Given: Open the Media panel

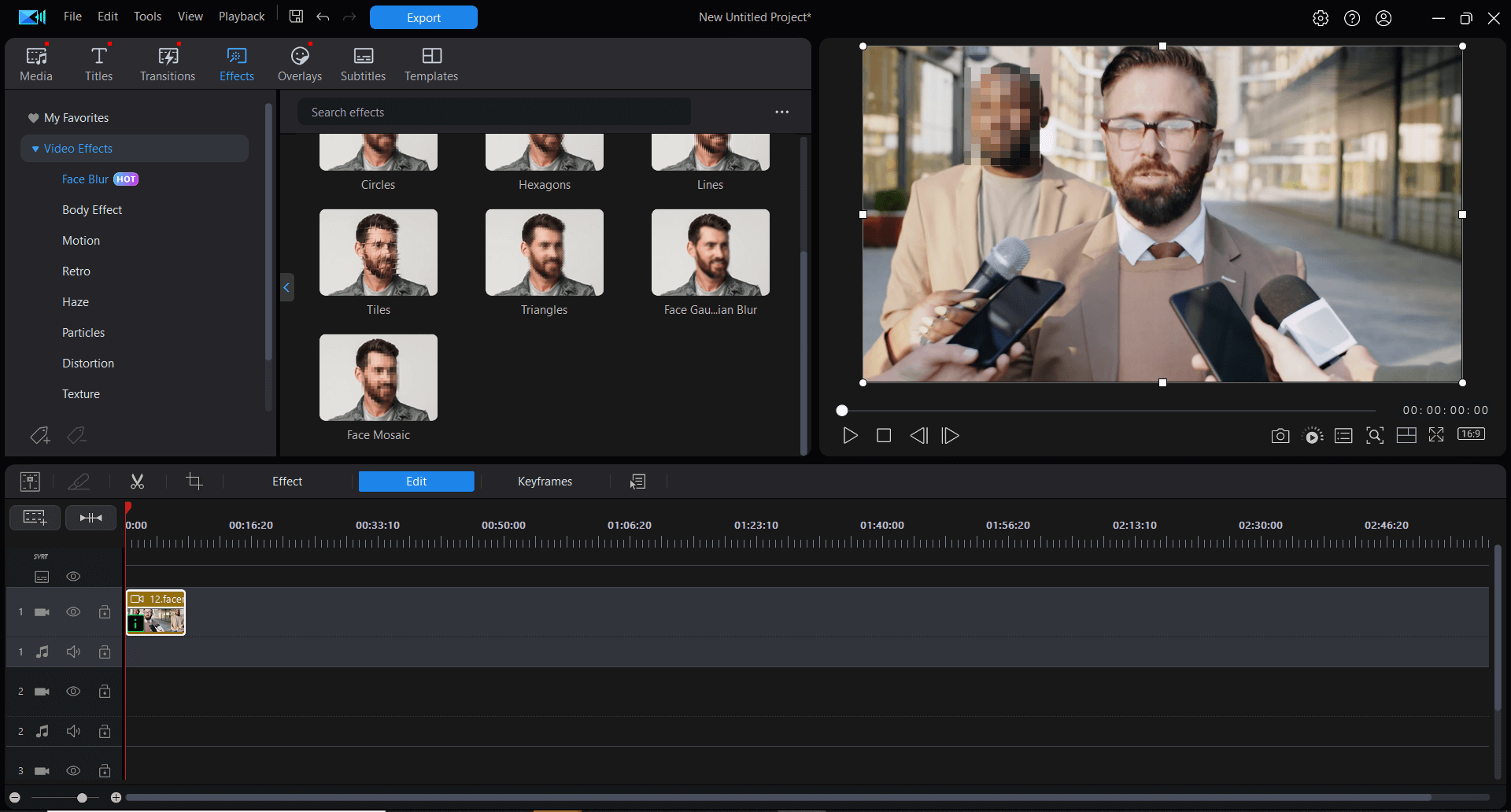Looking at the screenshot, I should click(35, 63).
